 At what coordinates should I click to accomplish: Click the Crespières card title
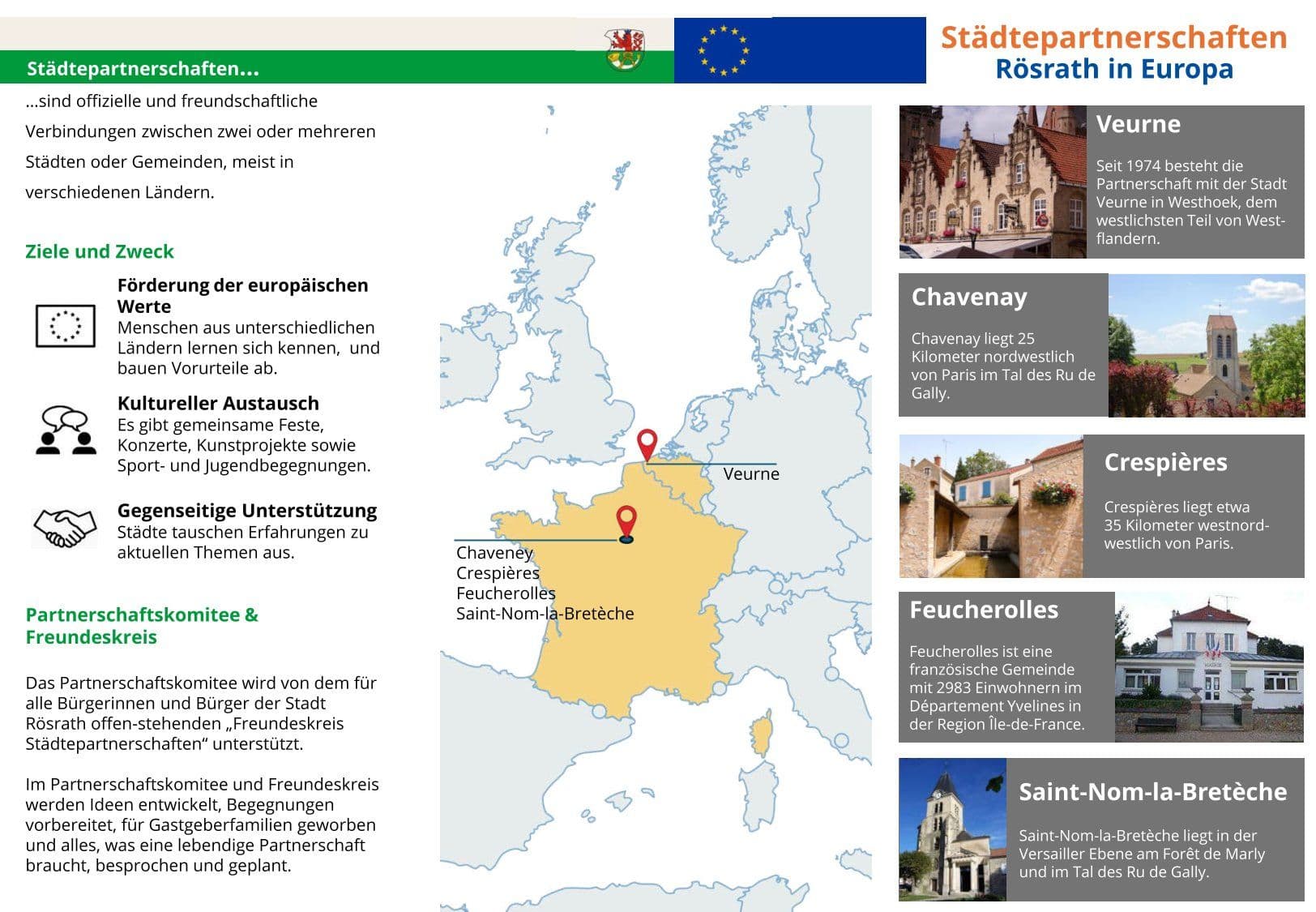(1165, 462)
